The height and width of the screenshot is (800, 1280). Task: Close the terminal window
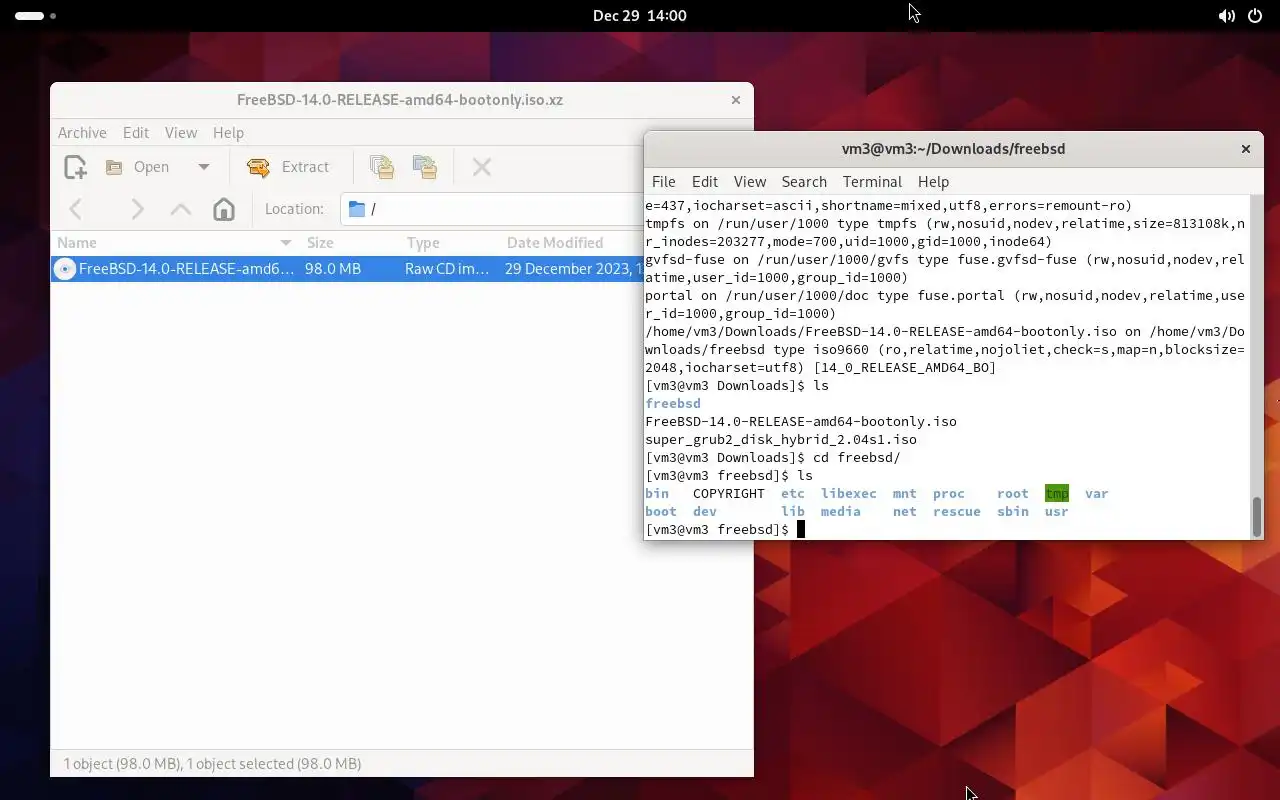click(x=1245, y=149)
